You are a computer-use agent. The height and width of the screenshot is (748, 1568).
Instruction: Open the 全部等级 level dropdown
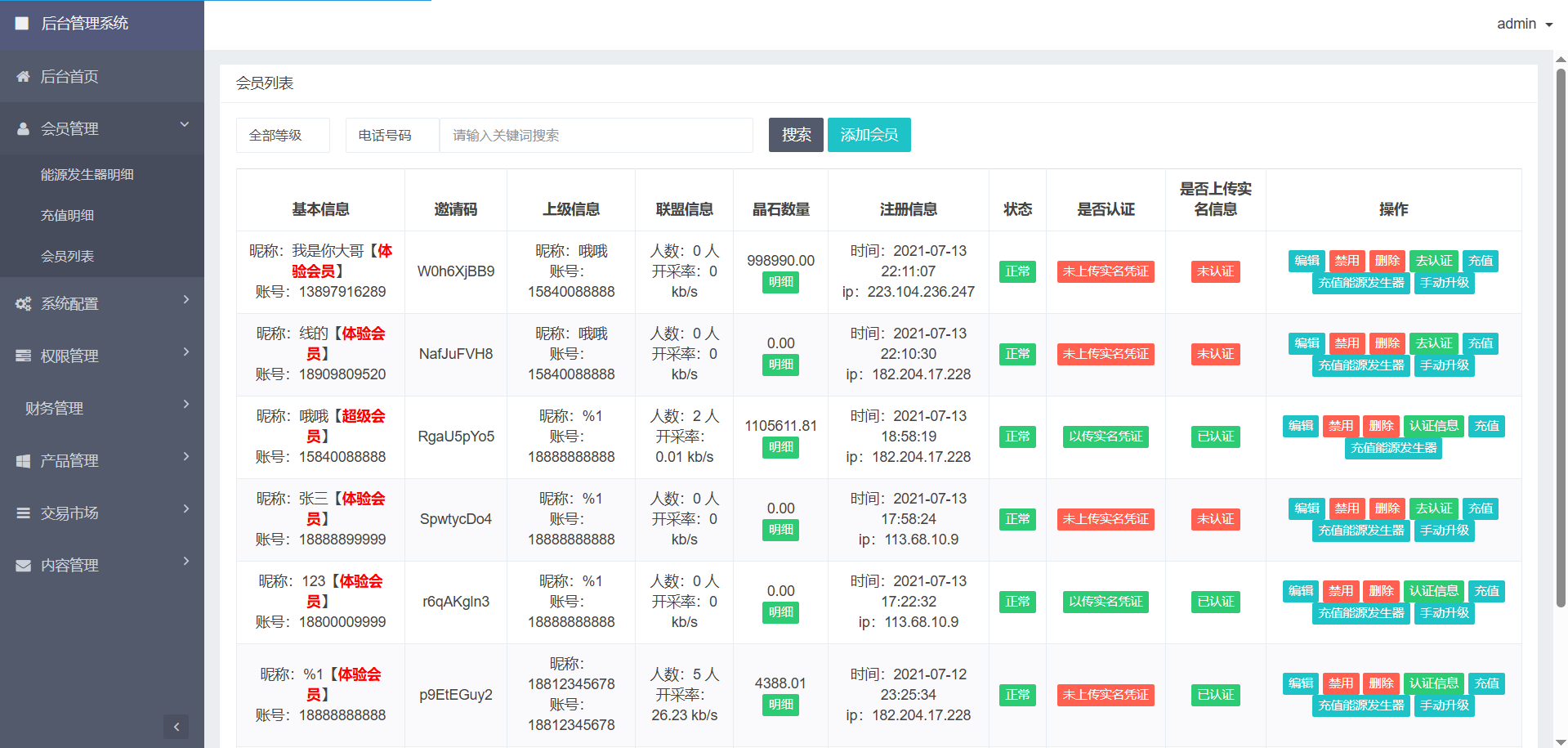(x=283, y=136)
